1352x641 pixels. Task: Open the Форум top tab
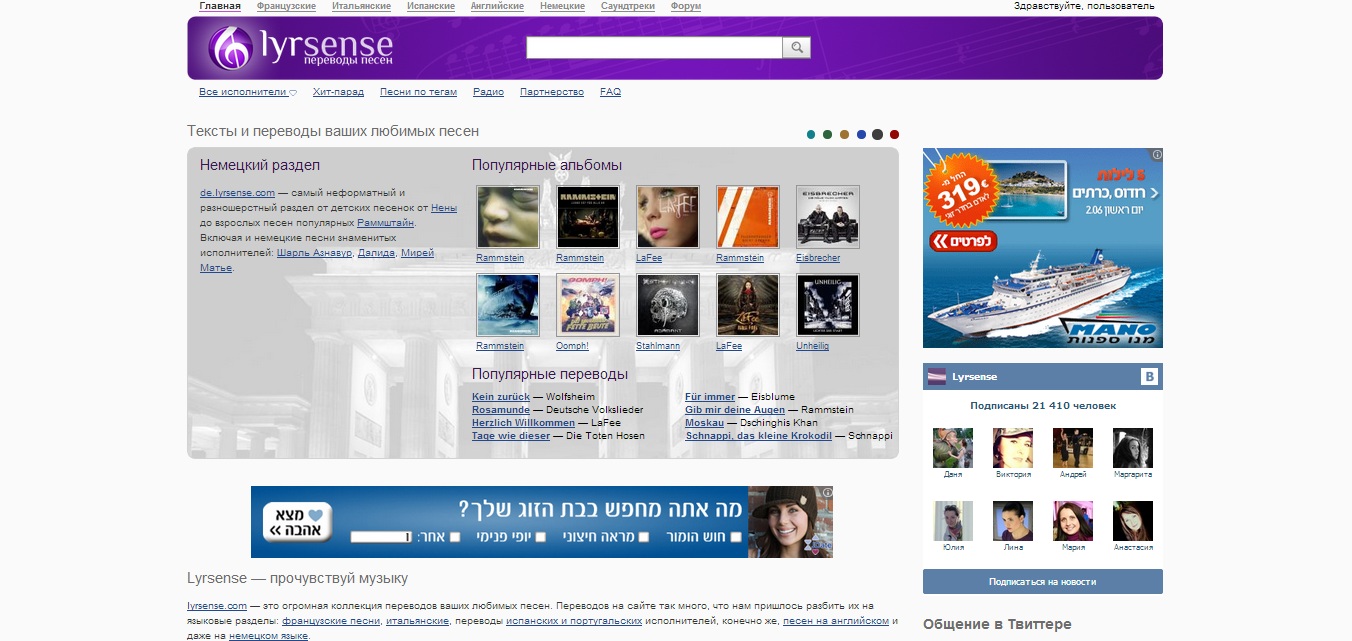point(686,6)
